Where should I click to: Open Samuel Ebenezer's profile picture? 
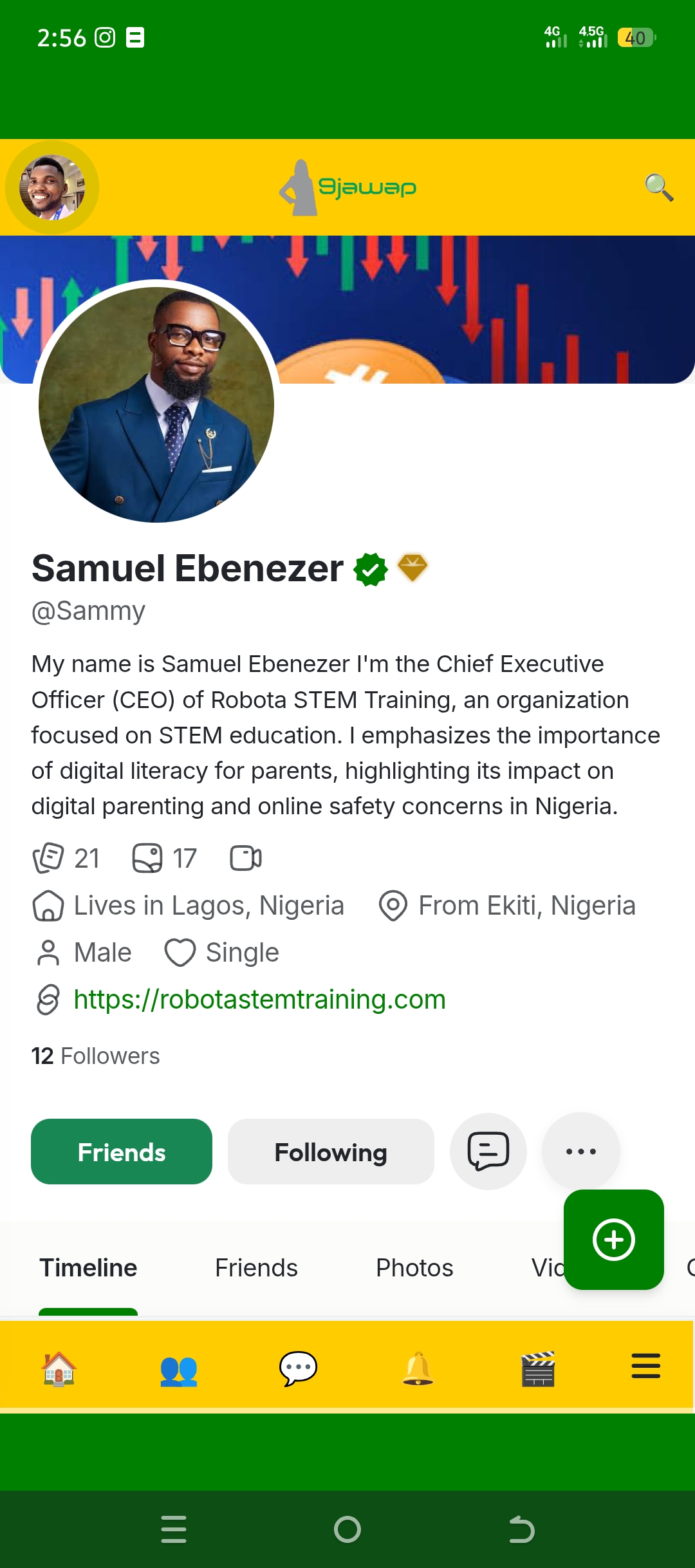click(156, 404)
